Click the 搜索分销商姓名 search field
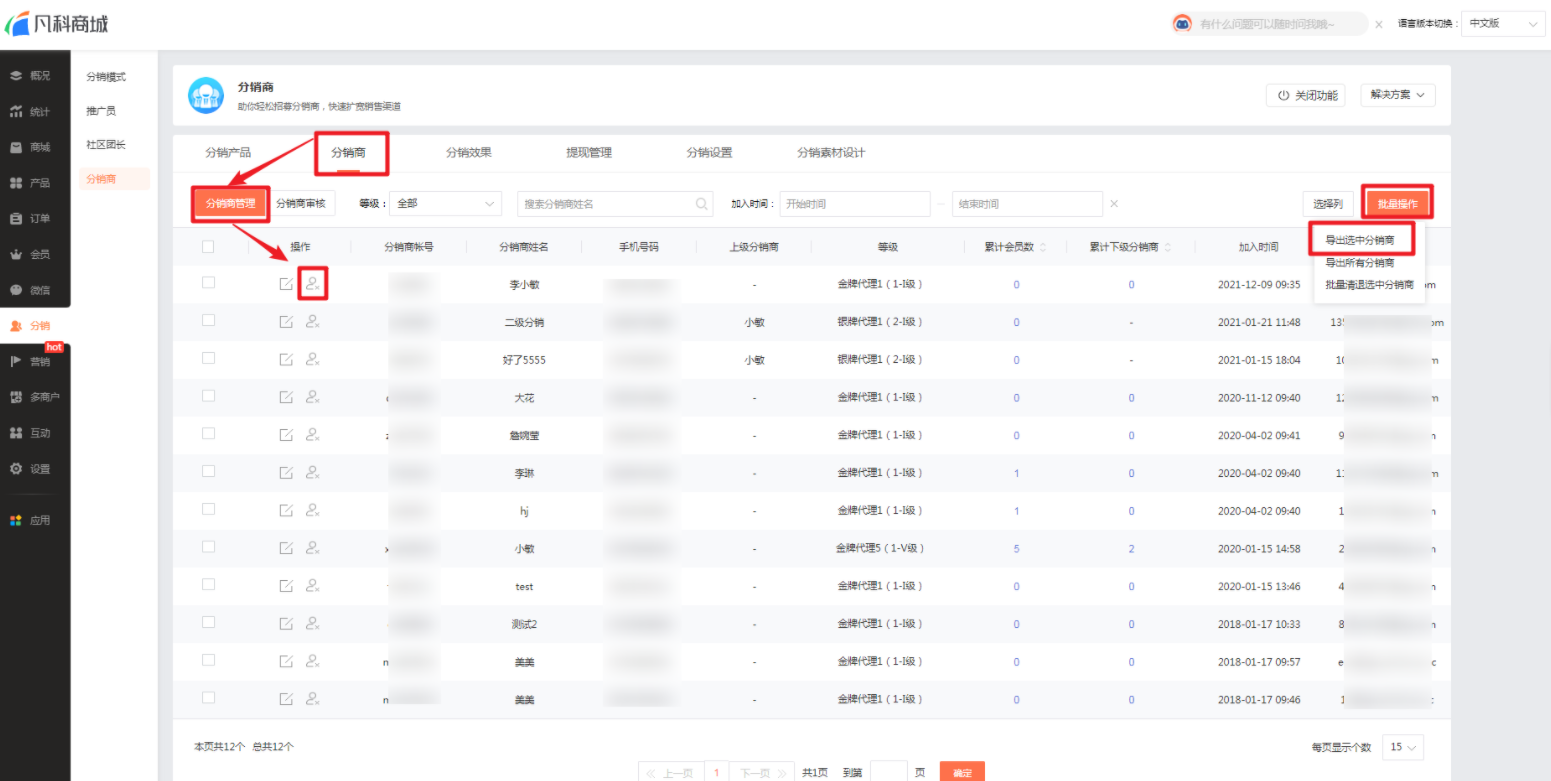Screen dimensions: 1551x781 click(x=615, y=204)
